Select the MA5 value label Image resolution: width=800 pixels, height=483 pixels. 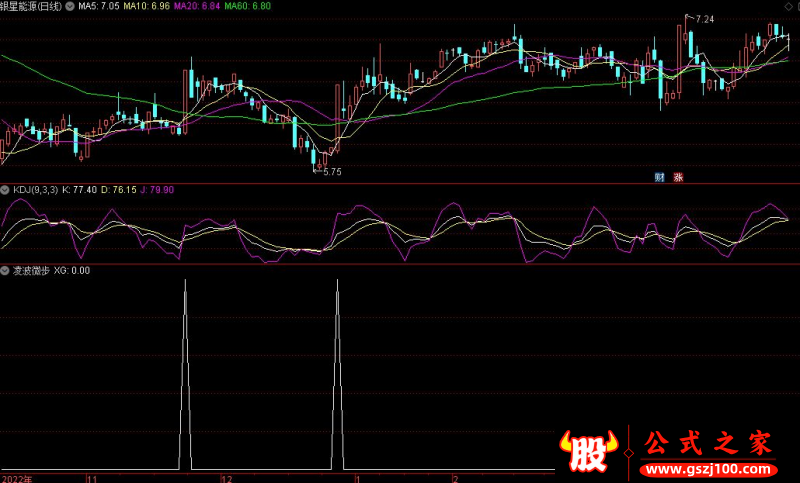pyautogui.click(x=98, y=6)
